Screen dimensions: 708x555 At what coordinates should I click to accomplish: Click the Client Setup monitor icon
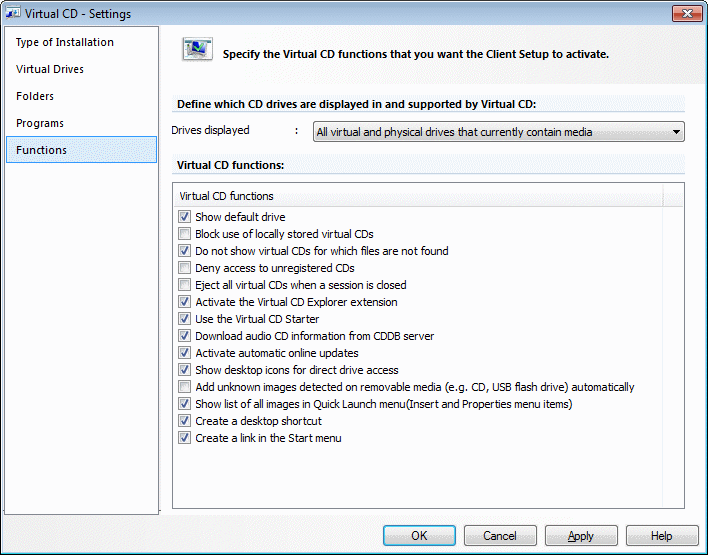pyautogui.click(x=198, y=49)
